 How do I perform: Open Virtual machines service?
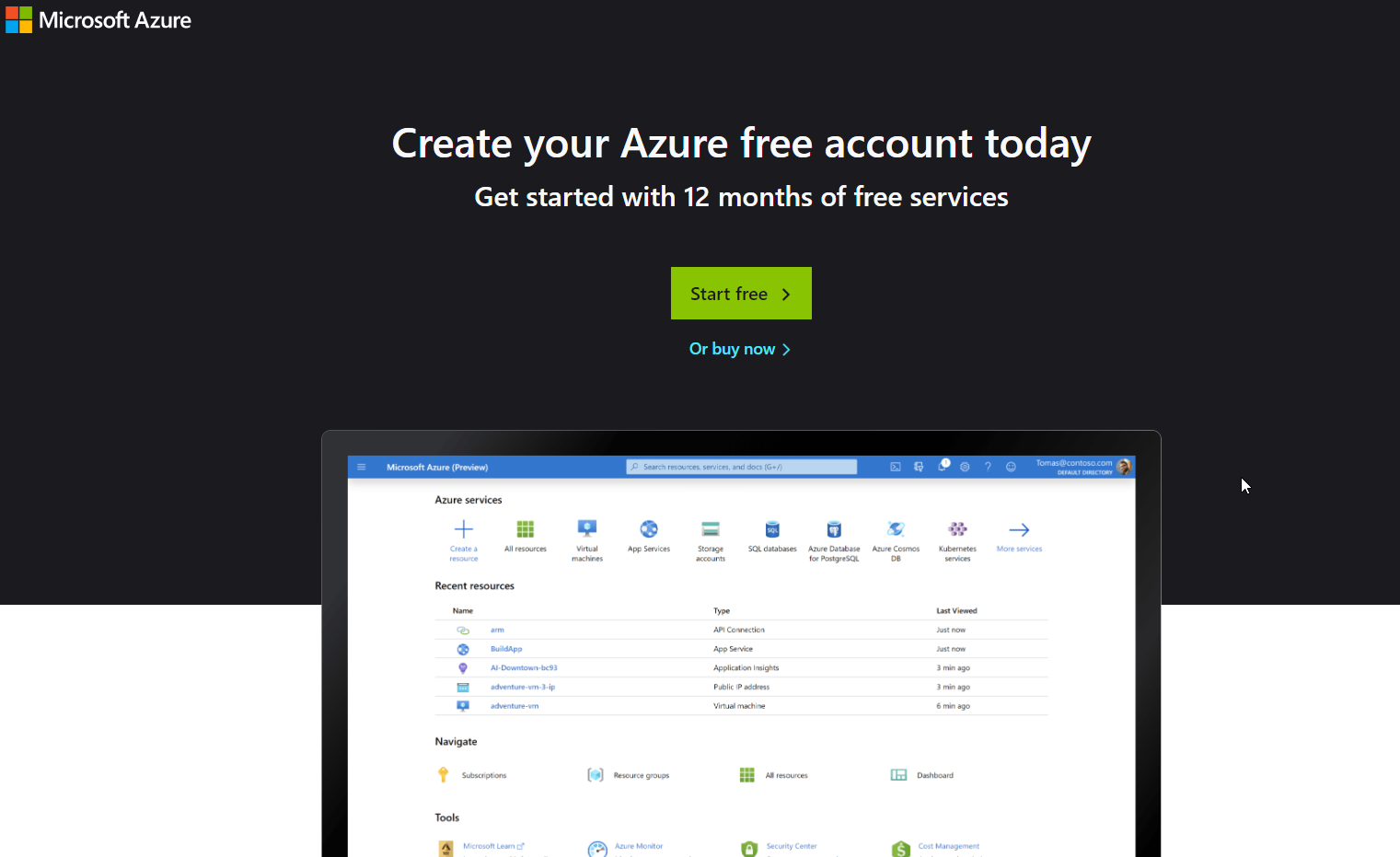[586, 539]
